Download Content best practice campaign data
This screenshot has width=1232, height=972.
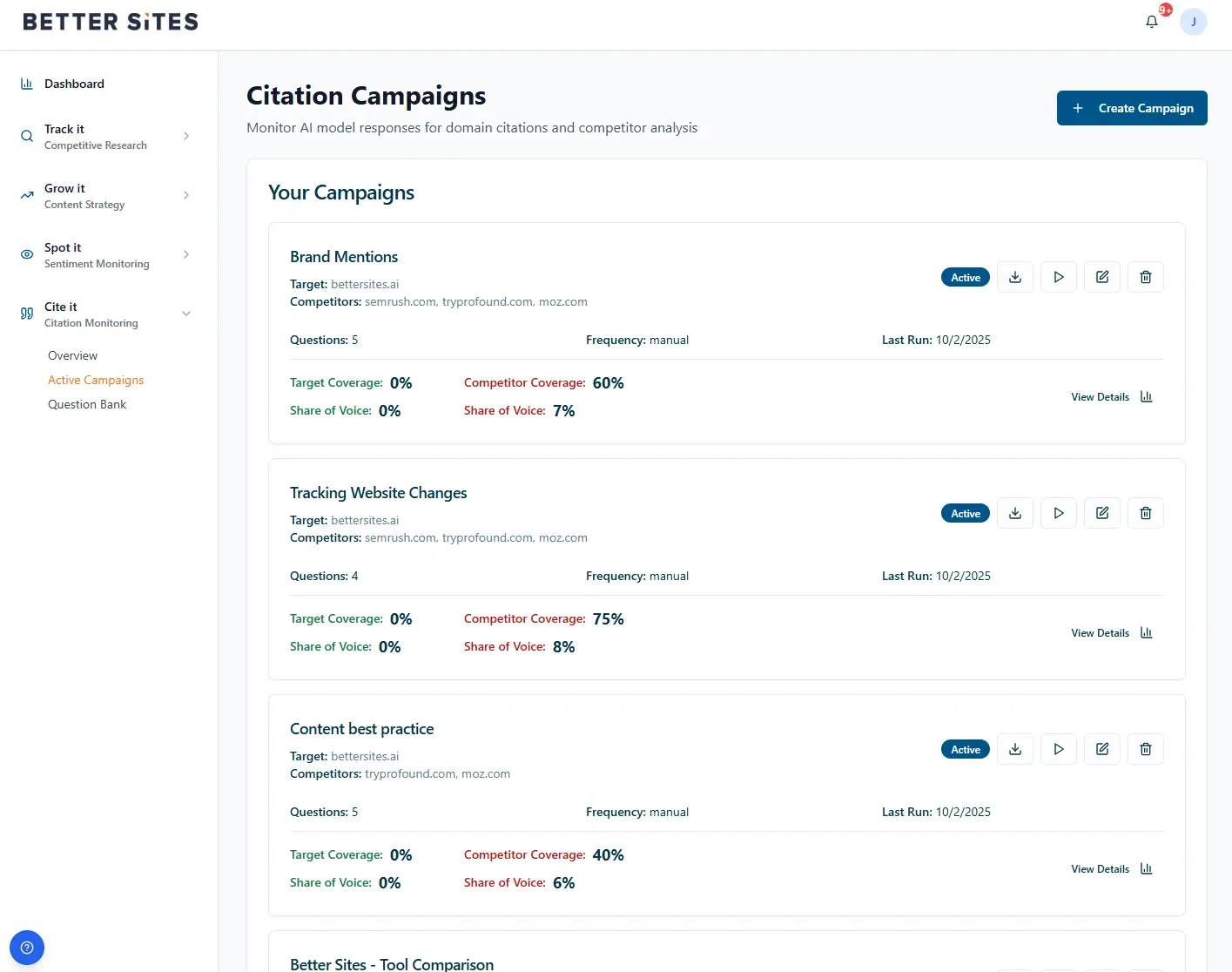(x=1014, y=749)
